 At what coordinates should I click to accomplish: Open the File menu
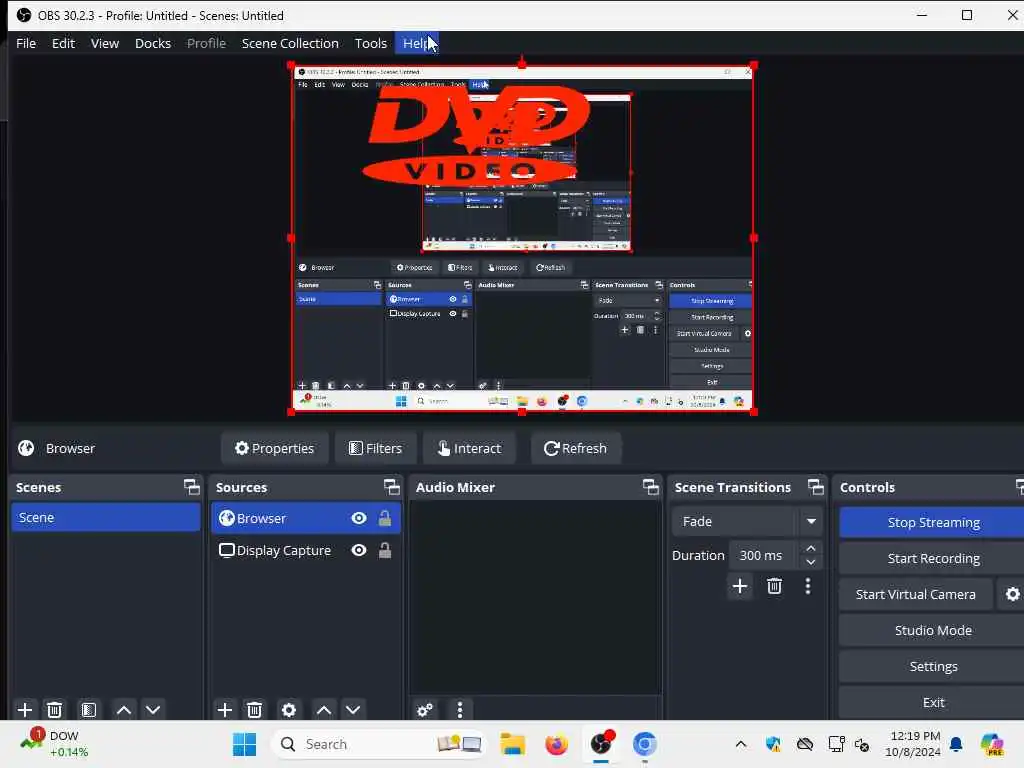[x=26, y=43]
